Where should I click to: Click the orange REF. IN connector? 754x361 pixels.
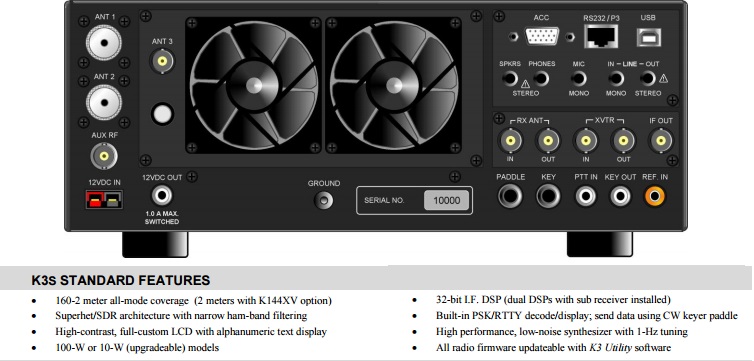(655, 196)
